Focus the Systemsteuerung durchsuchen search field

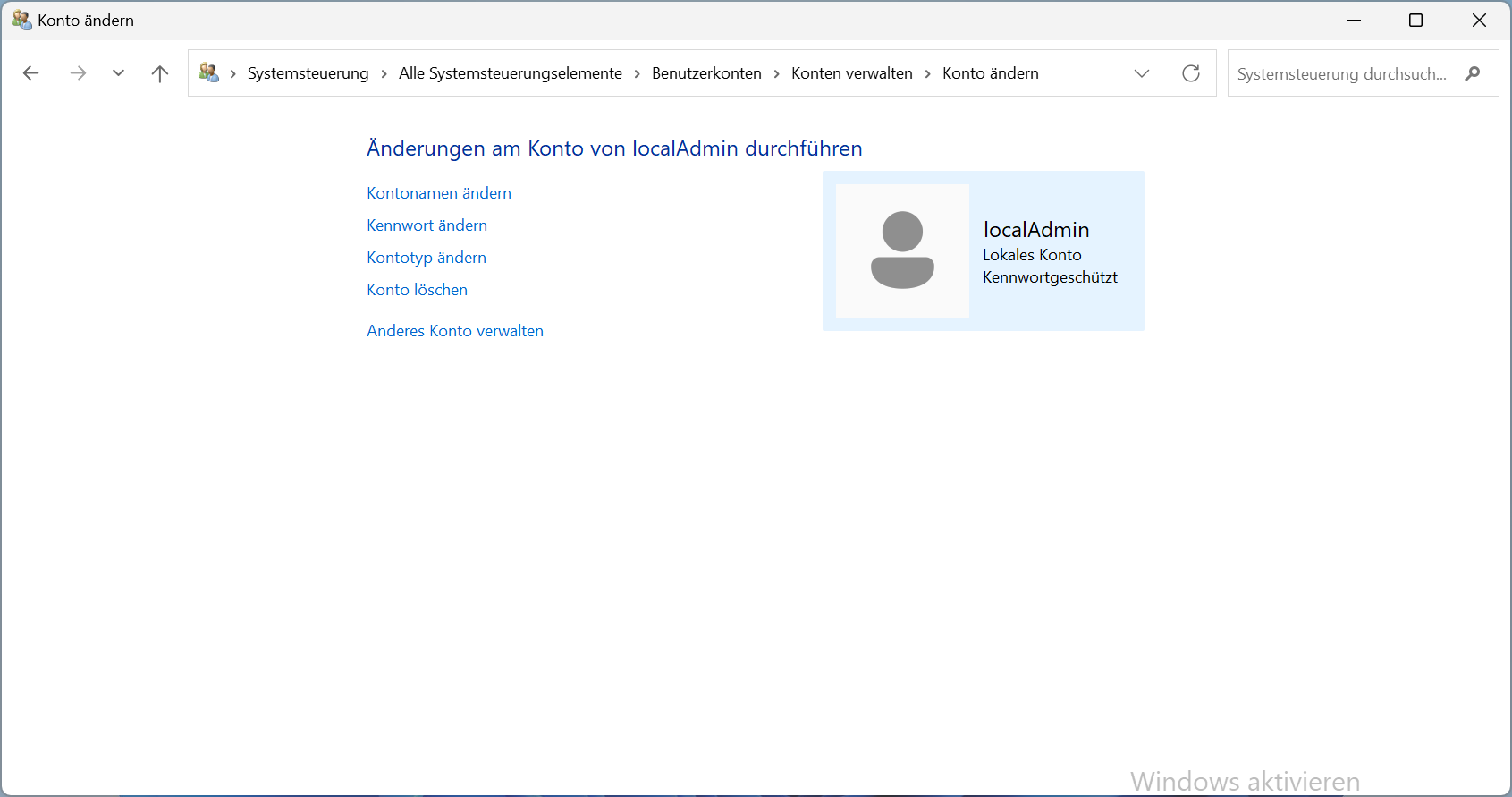coord(1341,73)
